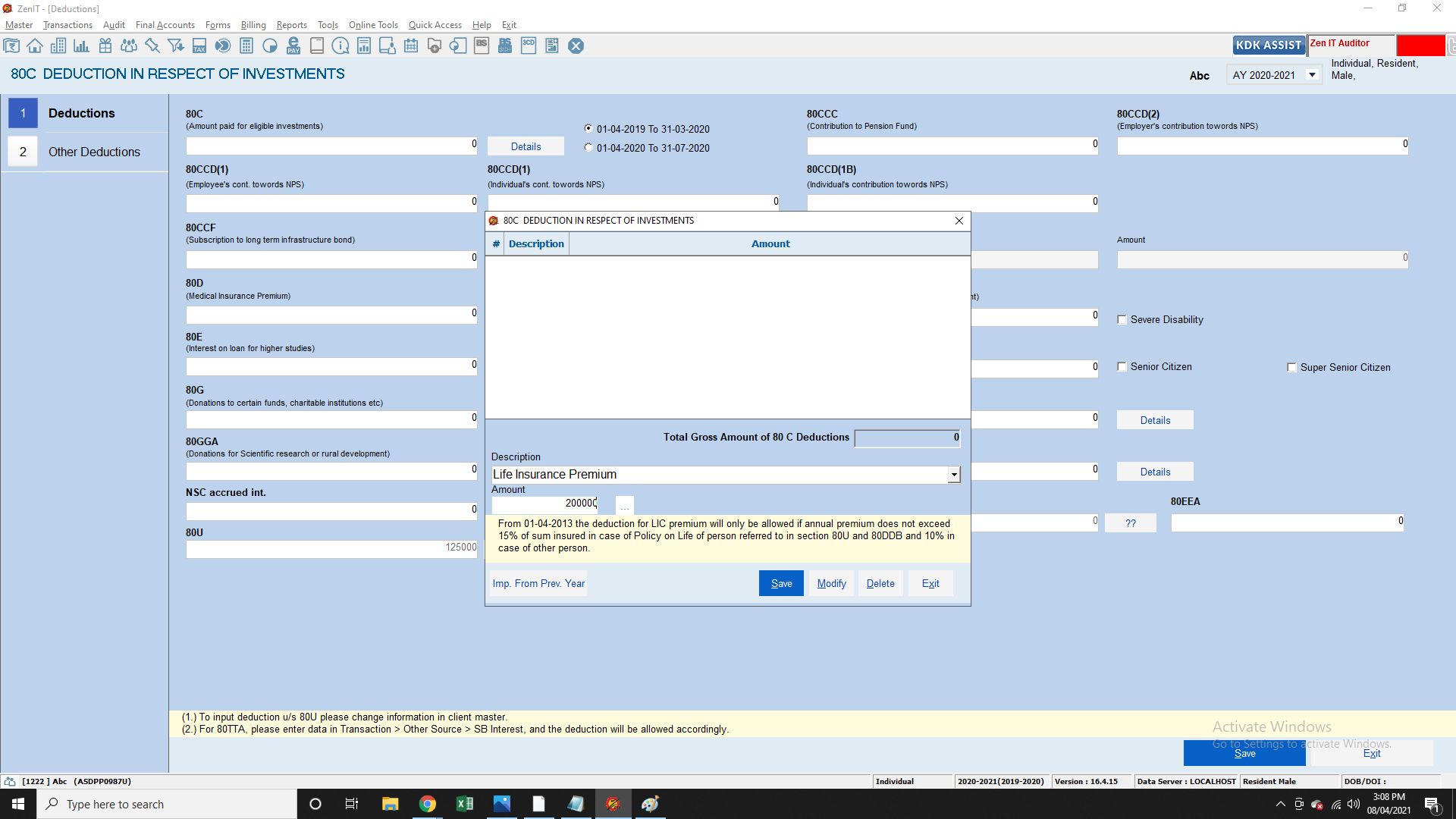
Task: Switch to the Other Deductions tab
Action: (x=94, y=152)
